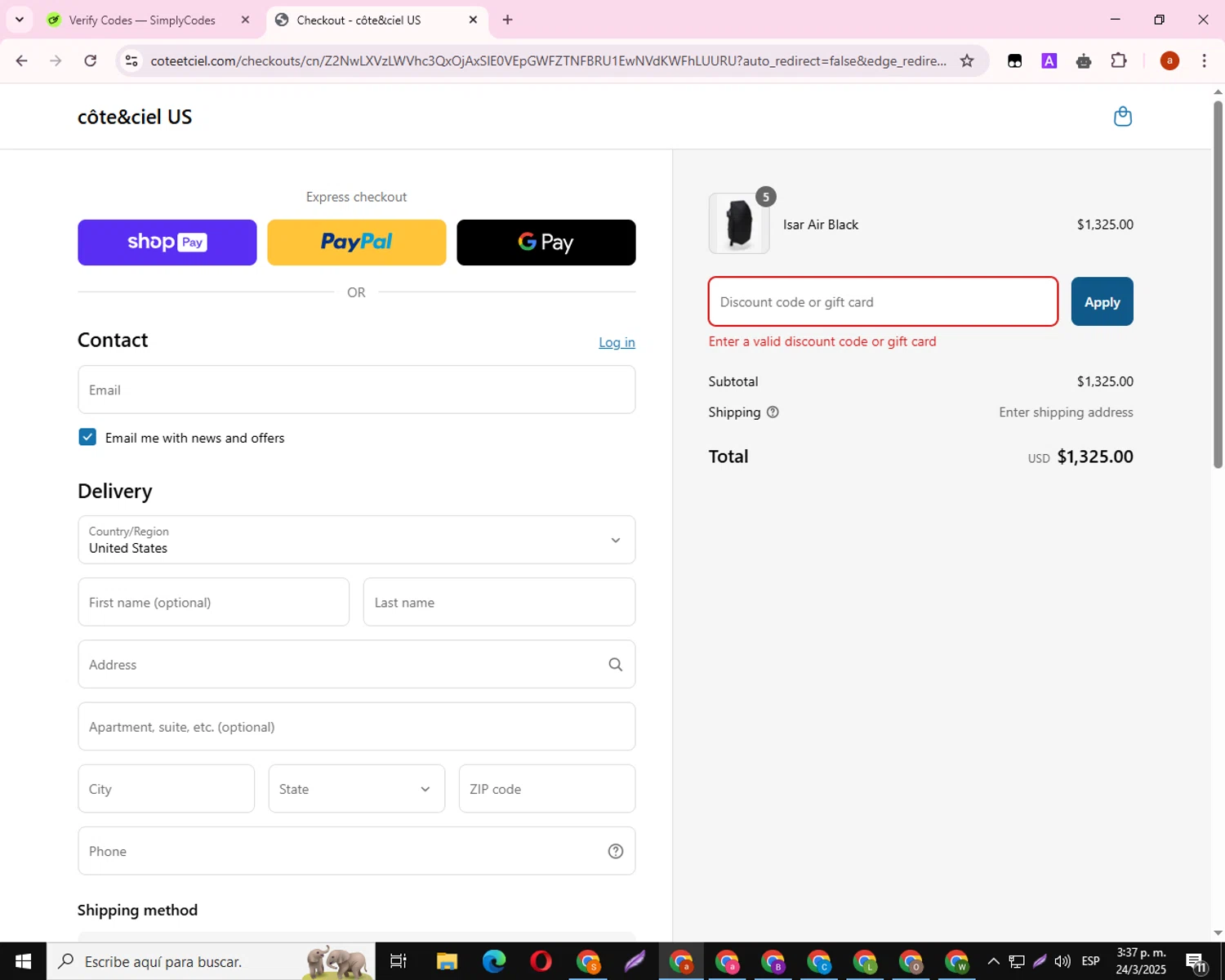Click the côte&ciel US store logo
This screenshot has height=980, width=1225.
click(135, 117)
